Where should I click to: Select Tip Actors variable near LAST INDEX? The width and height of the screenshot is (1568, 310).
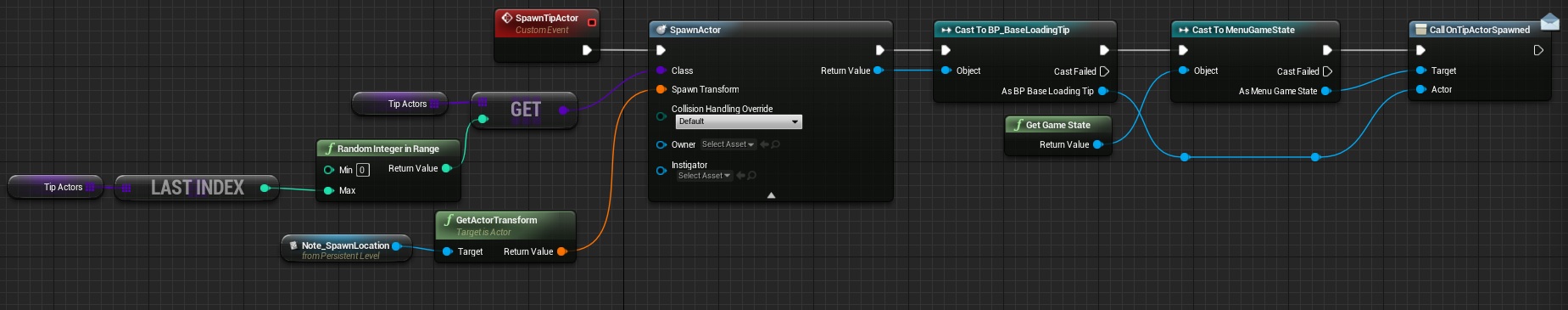pyautogui.click(x=54, y=187)
